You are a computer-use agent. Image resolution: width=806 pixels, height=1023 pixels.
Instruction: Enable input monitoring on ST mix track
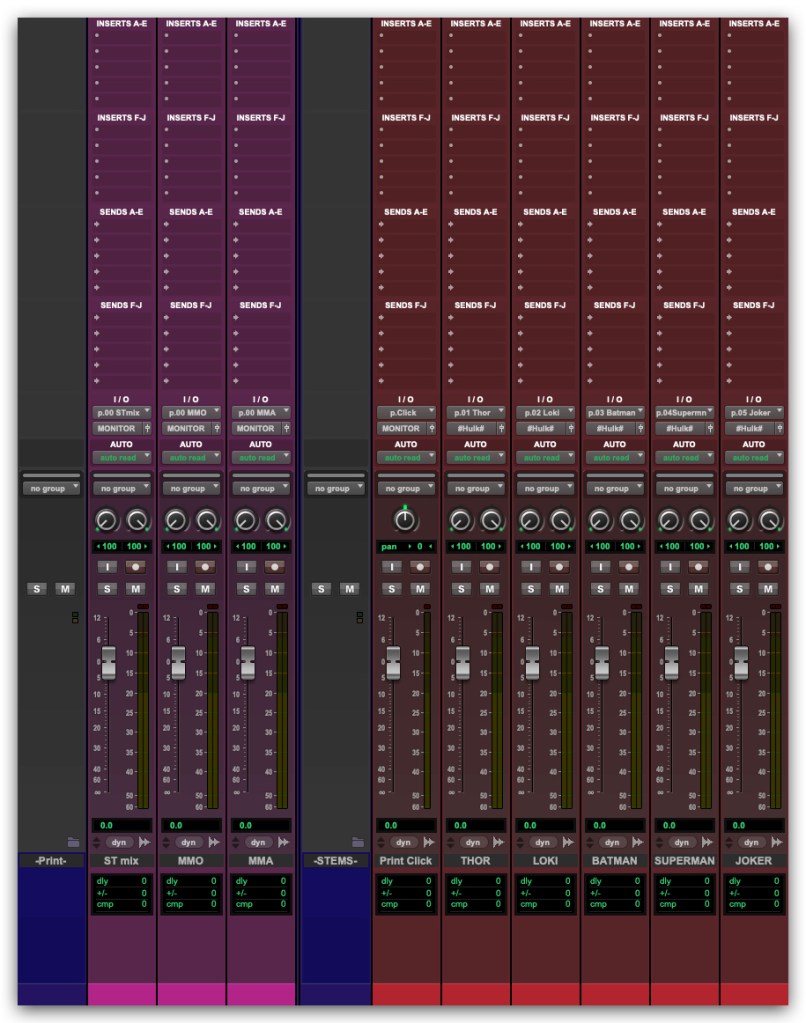pyautogui.click(x=106, y=566)
